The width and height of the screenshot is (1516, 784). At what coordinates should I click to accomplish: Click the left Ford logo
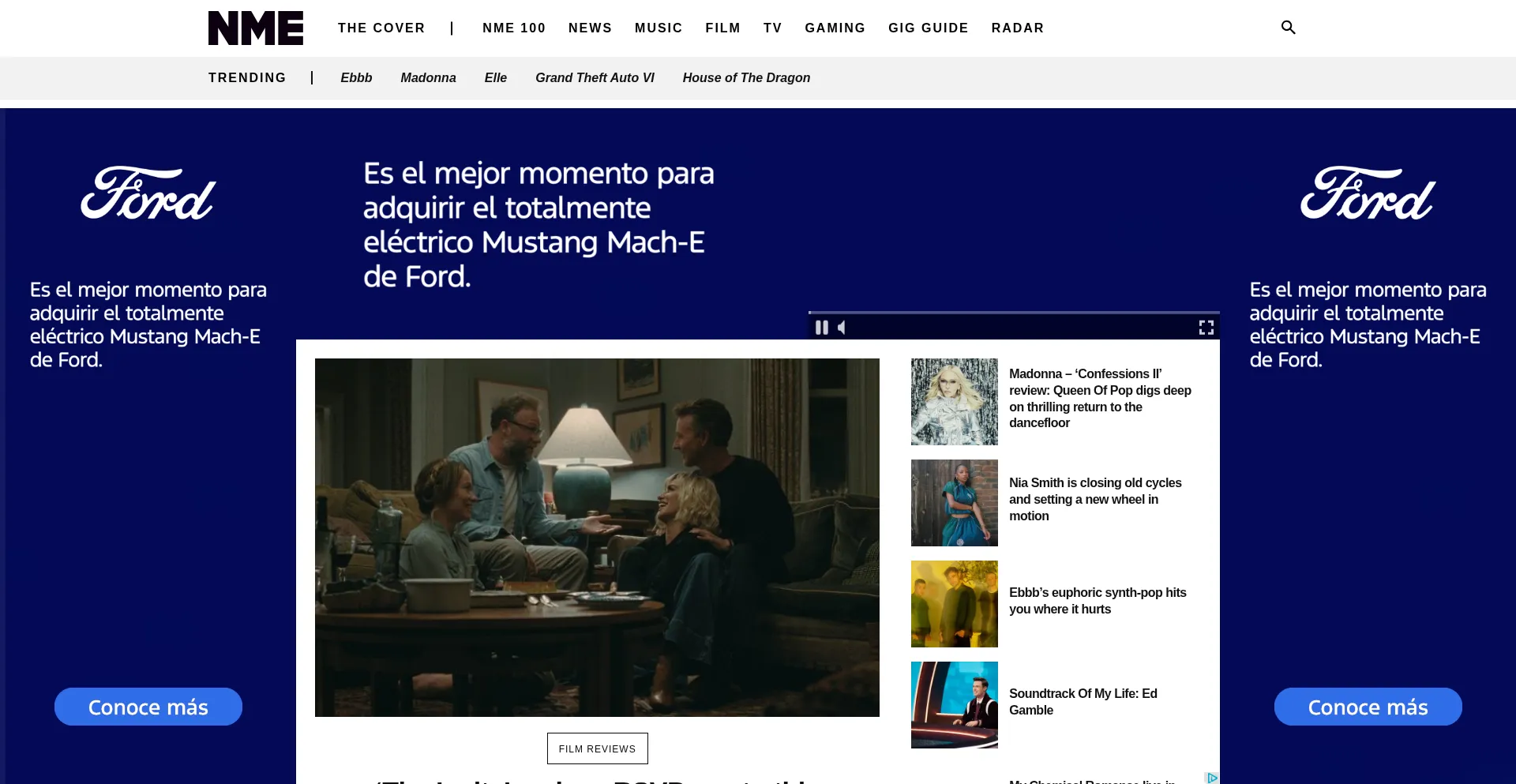coord(148,193)
